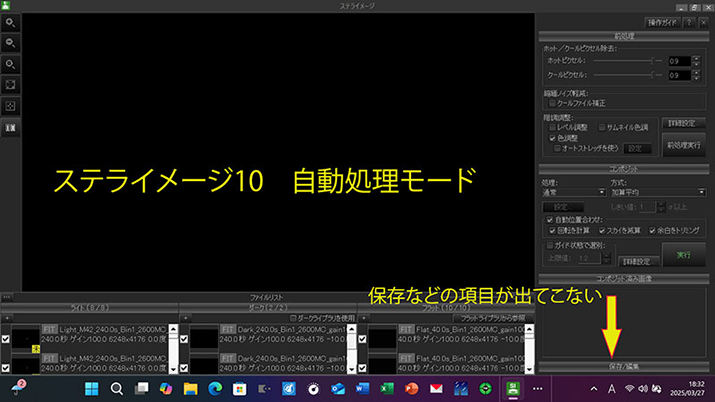Screen dimensions: 715x402
Task: Select the zoom-out magnifier tool in left toolbar
Action: point(10,43)
